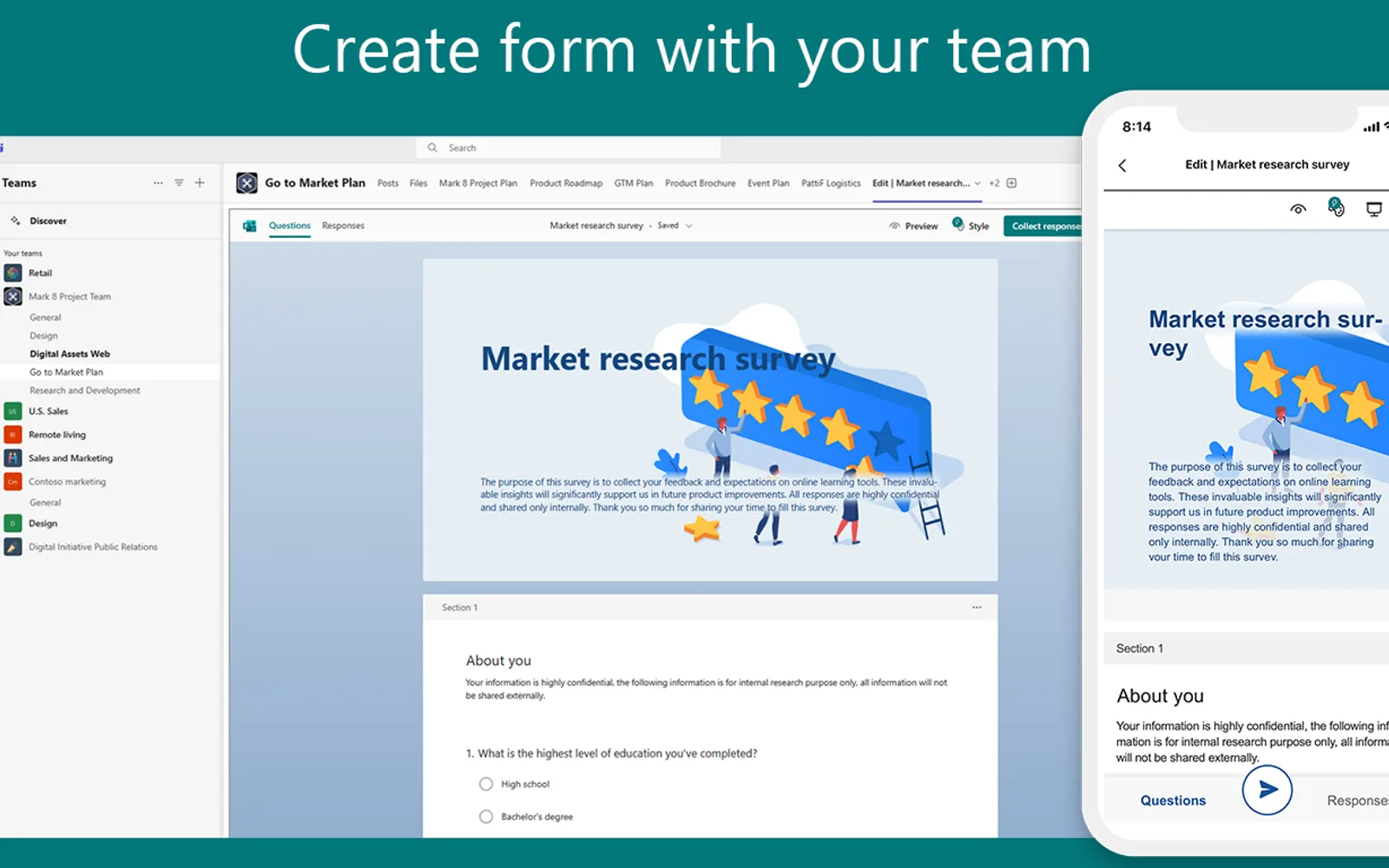Click the plus icon beside Teams
The height and width of the screenshot is (868, 1389).
(200, 183)
